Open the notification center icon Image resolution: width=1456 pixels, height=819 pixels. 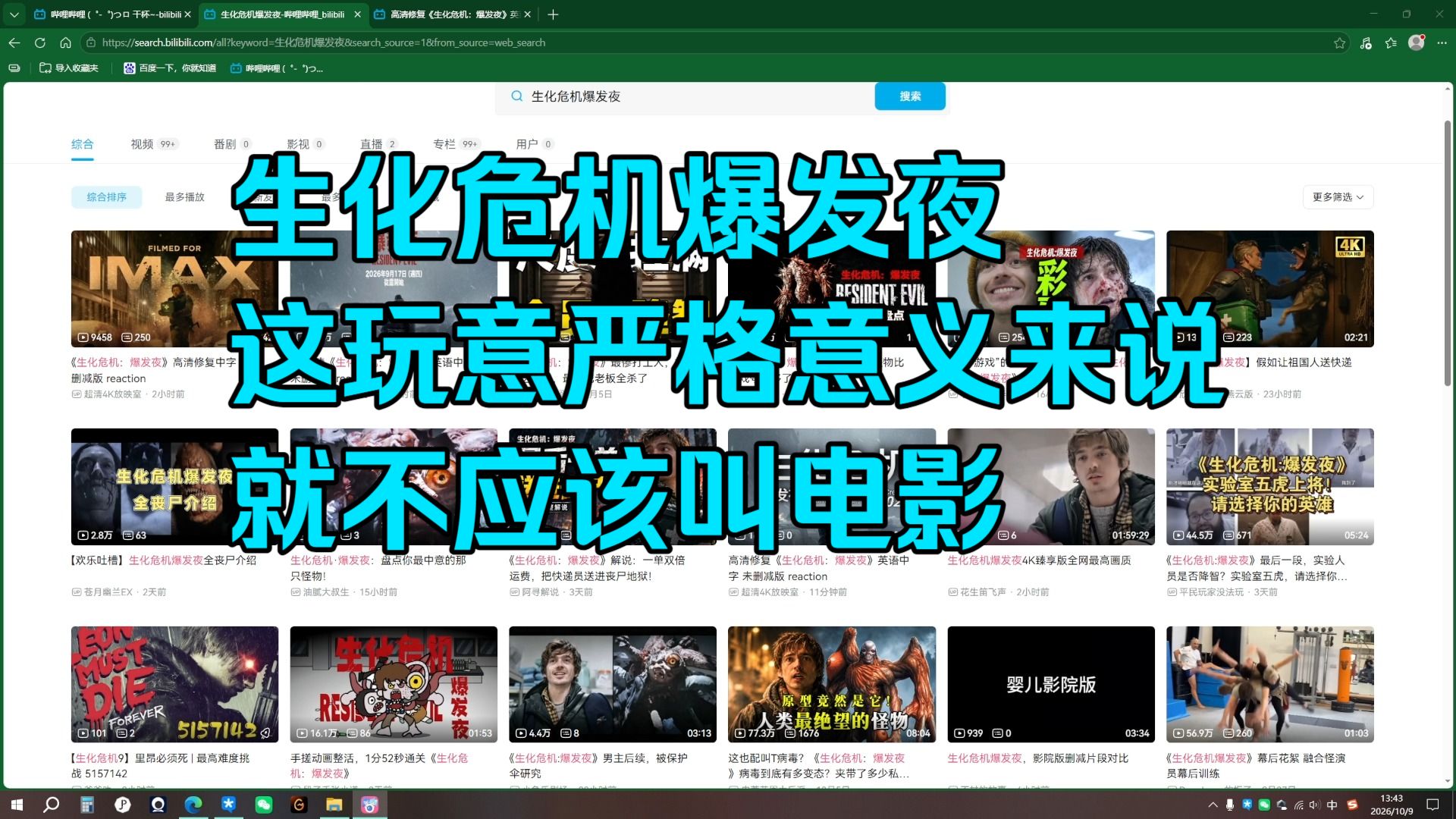(1432, 805)
